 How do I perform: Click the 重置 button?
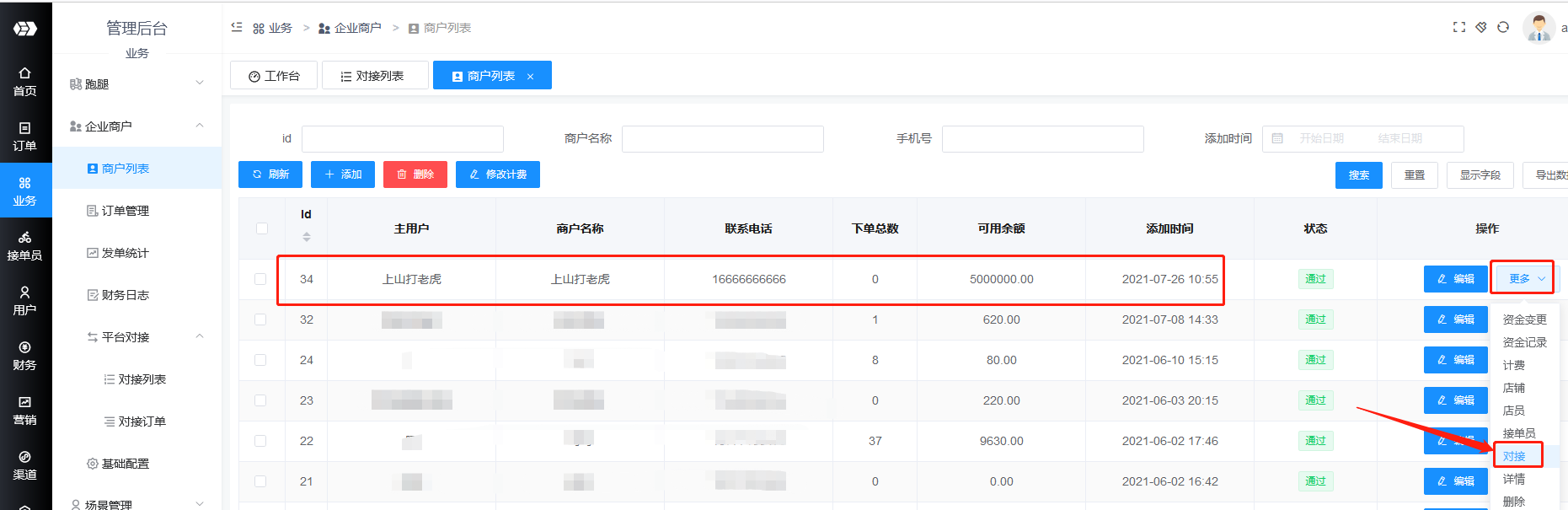[x=1415, y=175]
